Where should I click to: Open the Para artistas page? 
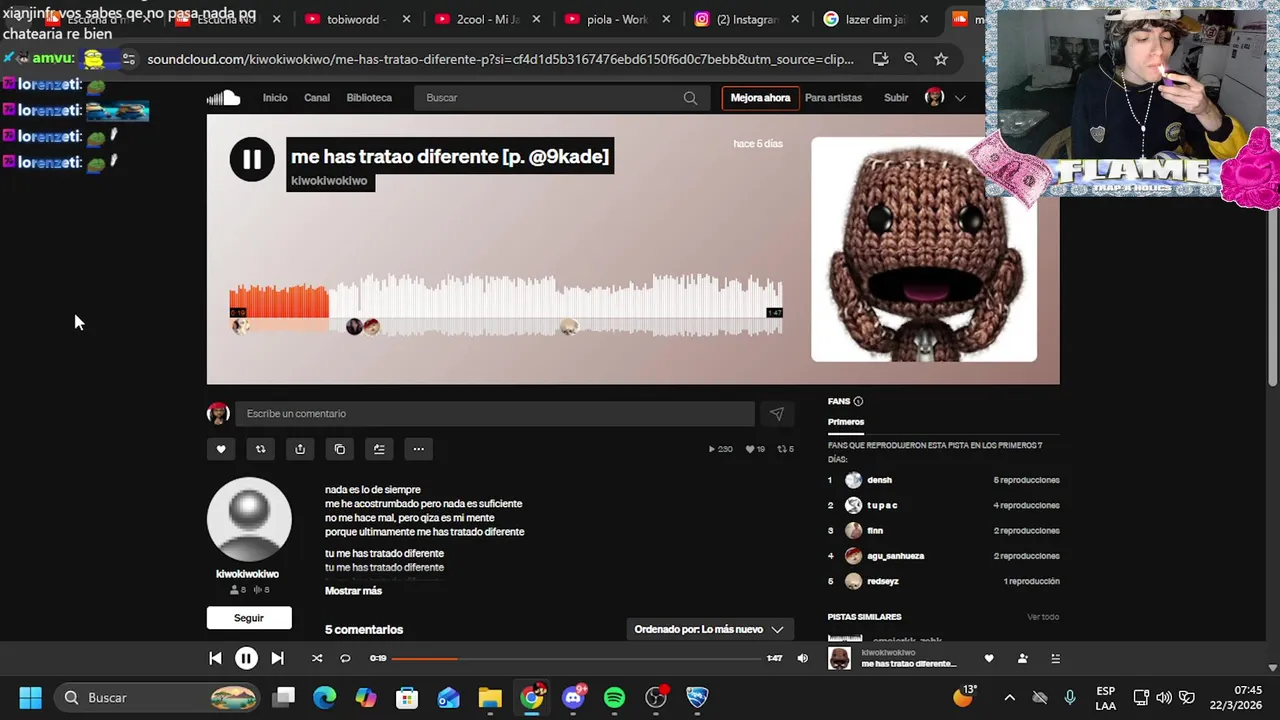coord(833,98)
